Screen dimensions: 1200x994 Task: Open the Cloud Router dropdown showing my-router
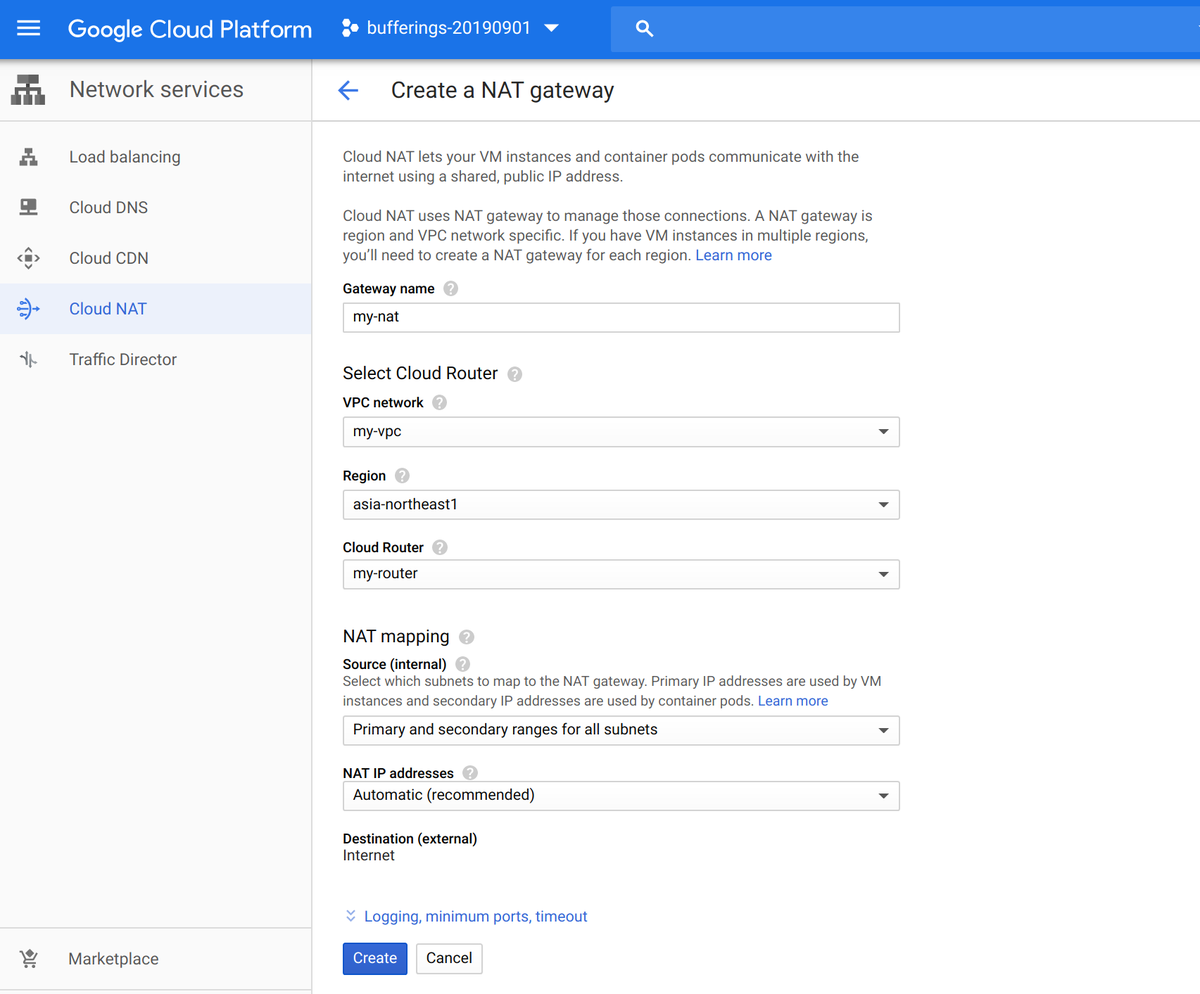[x=621, y=574]
